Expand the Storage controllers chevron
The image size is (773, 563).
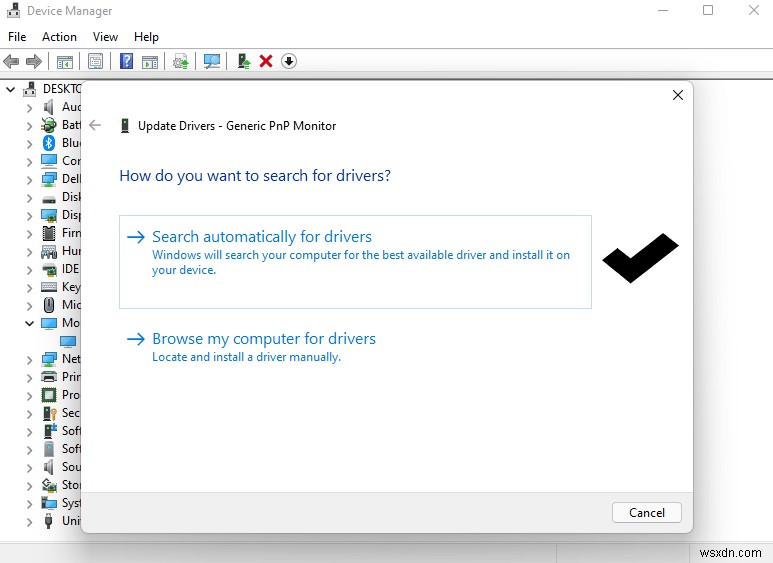click(x=30, y=486)
